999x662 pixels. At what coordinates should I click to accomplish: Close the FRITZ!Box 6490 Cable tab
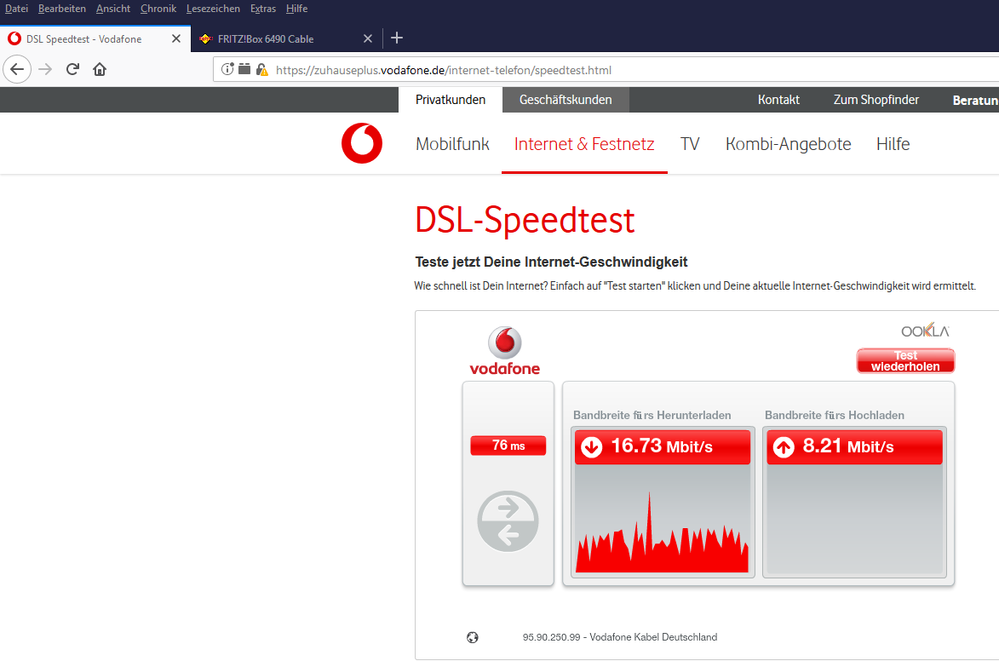tap(368, 39)
